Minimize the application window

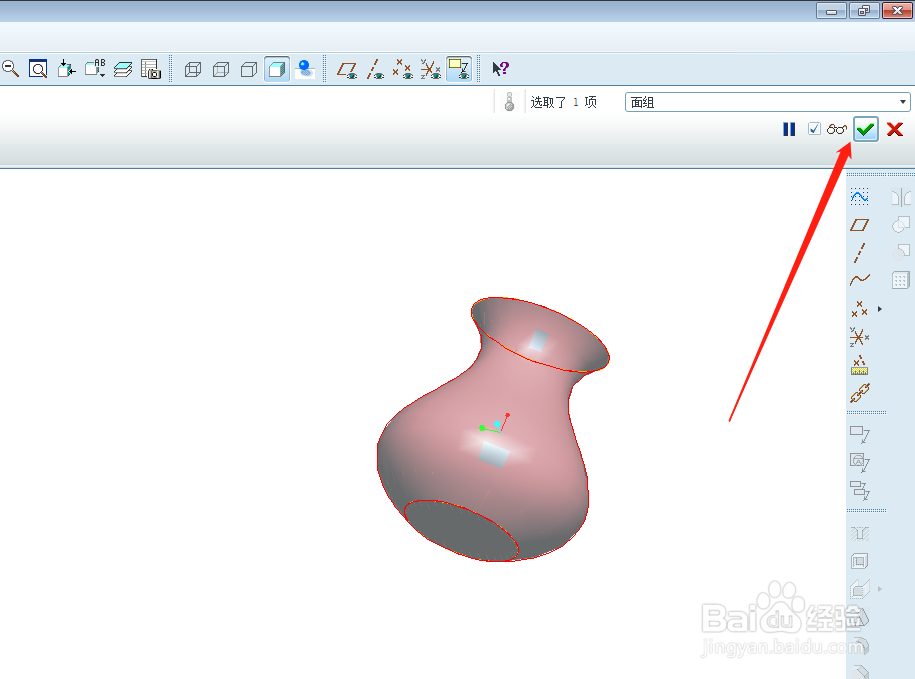click(x=831, y=10)
